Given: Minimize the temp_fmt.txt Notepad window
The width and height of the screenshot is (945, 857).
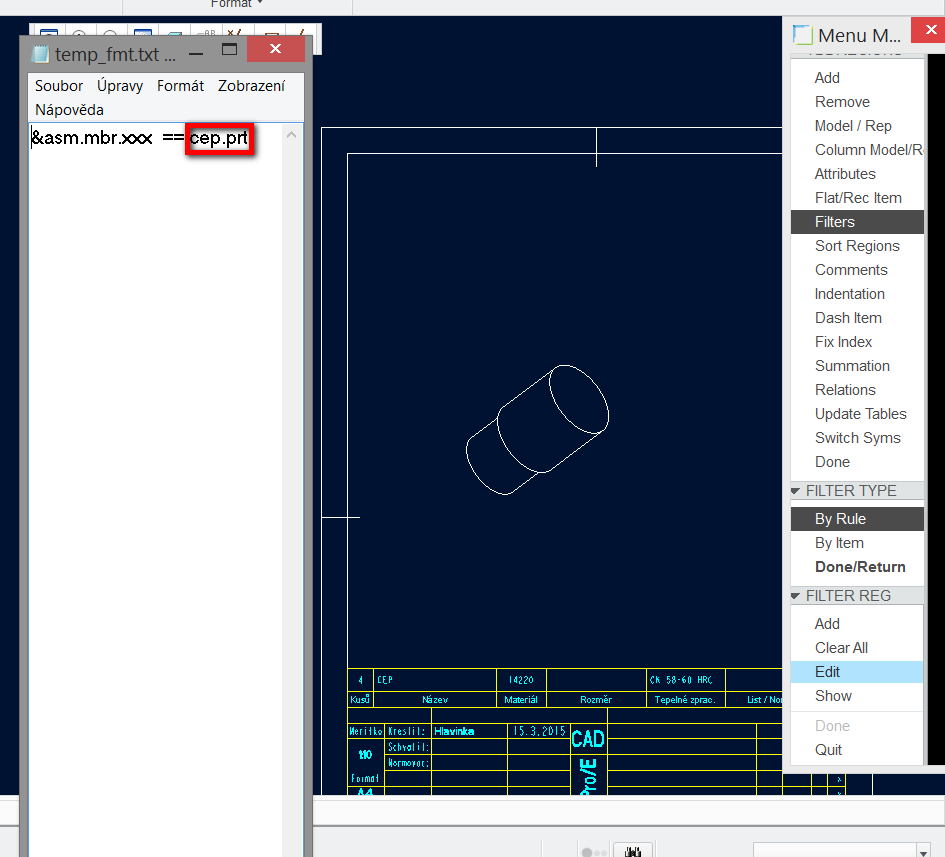Looking at the screenshot, I should click(x=195, y=53).
